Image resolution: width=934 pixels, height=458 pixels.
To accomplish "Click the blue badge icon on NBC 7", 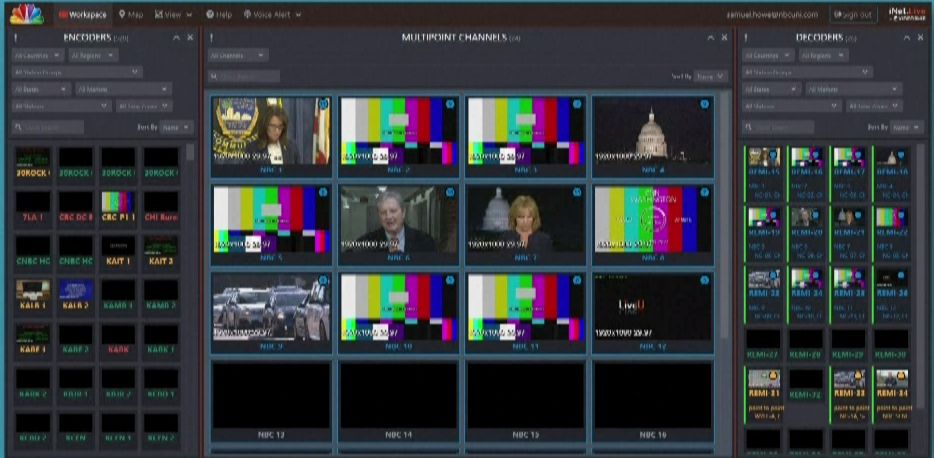I will (x=577, y=192).
